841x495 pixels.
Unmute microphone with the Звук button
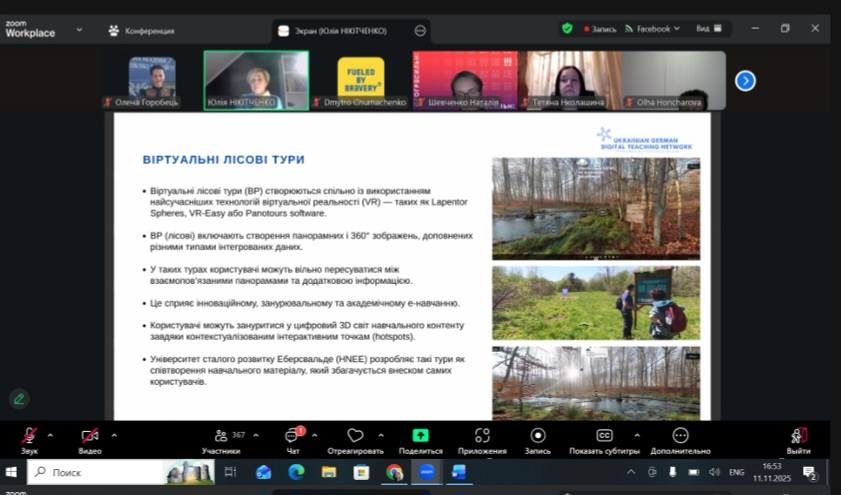click(x=30, y=436)
